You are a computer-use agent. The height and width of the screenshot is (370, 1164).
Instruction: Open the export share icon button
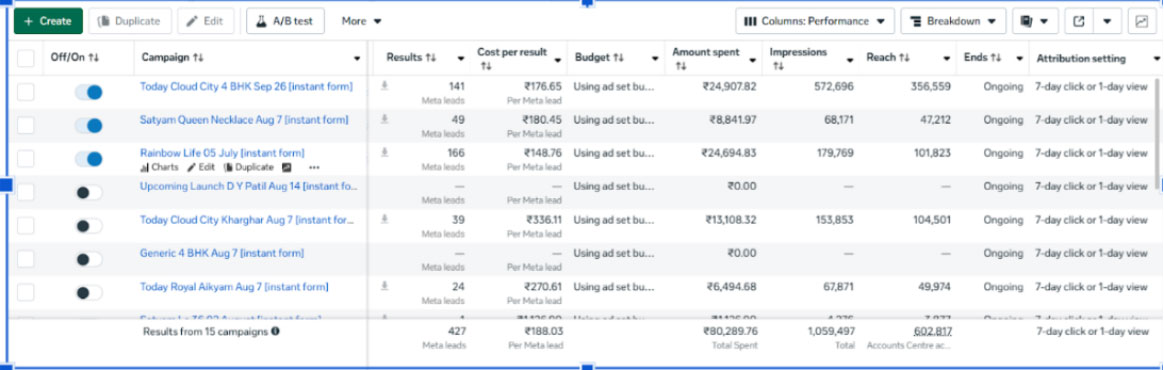(1079, 21)
